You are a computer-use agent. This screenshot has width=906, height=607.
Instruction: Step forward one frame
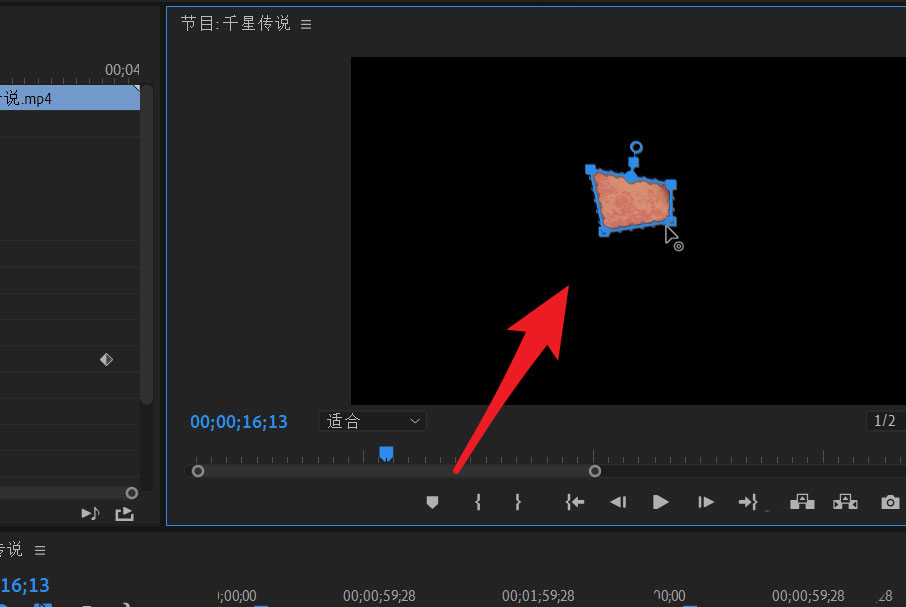(706, 502)
